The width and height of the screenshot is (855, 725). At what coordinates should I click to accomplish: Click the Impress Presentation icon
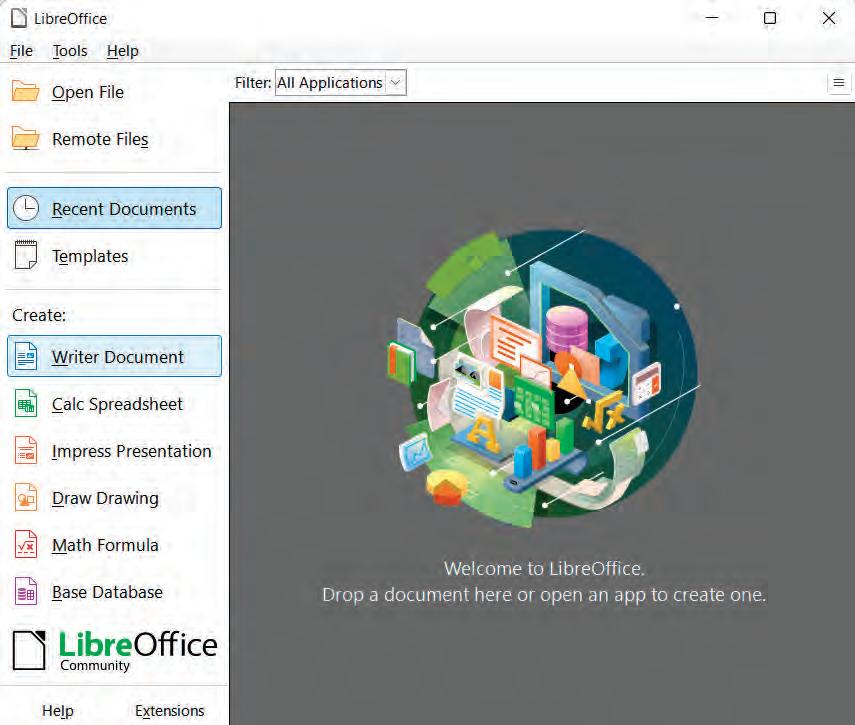26,451
